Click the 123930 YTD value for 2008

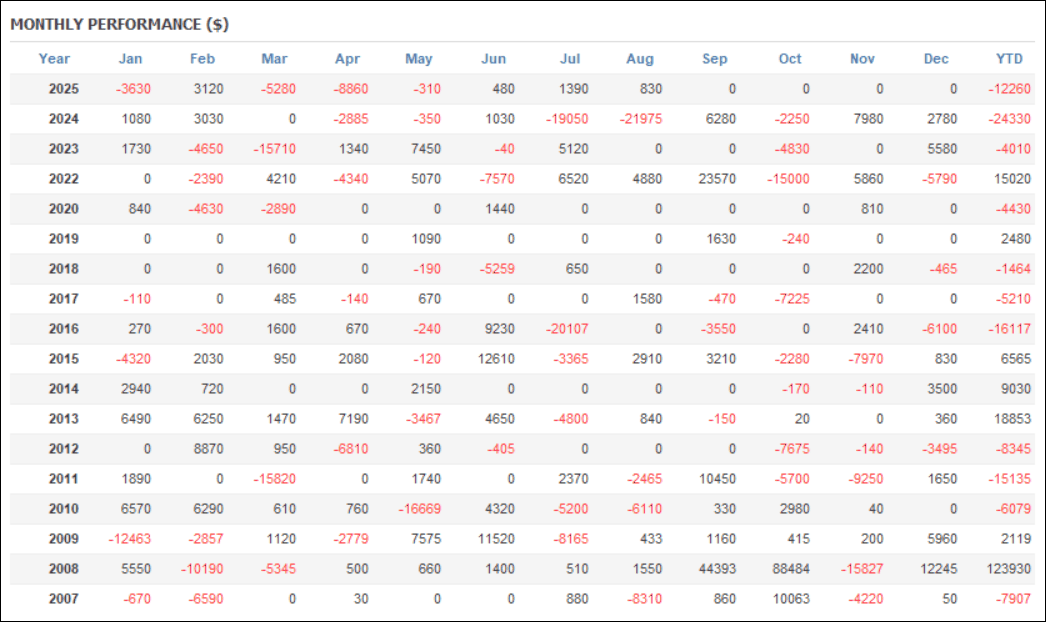[1006, 569]
